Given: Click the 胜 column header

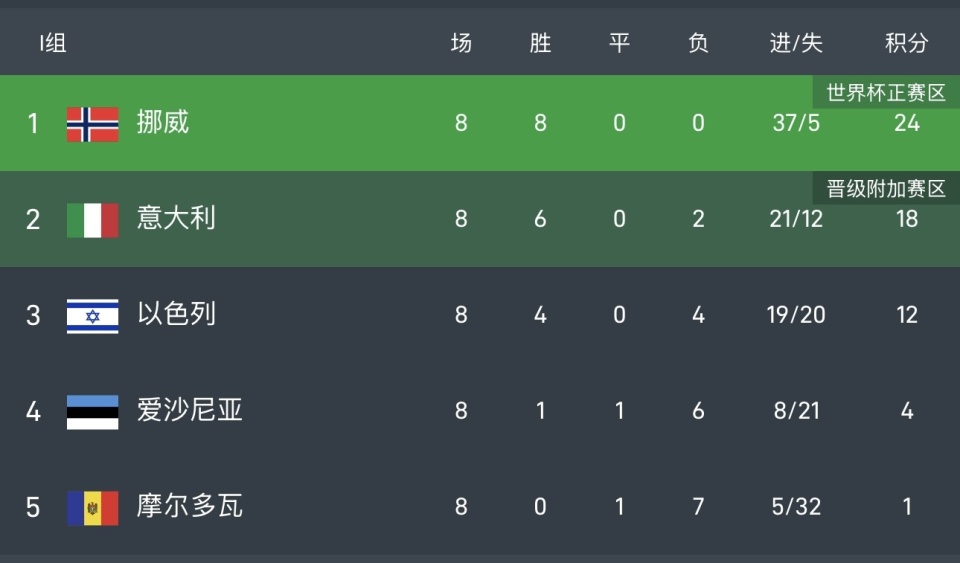Looking at the screenshot, I should pyautogui.click(x=540, y=43).
